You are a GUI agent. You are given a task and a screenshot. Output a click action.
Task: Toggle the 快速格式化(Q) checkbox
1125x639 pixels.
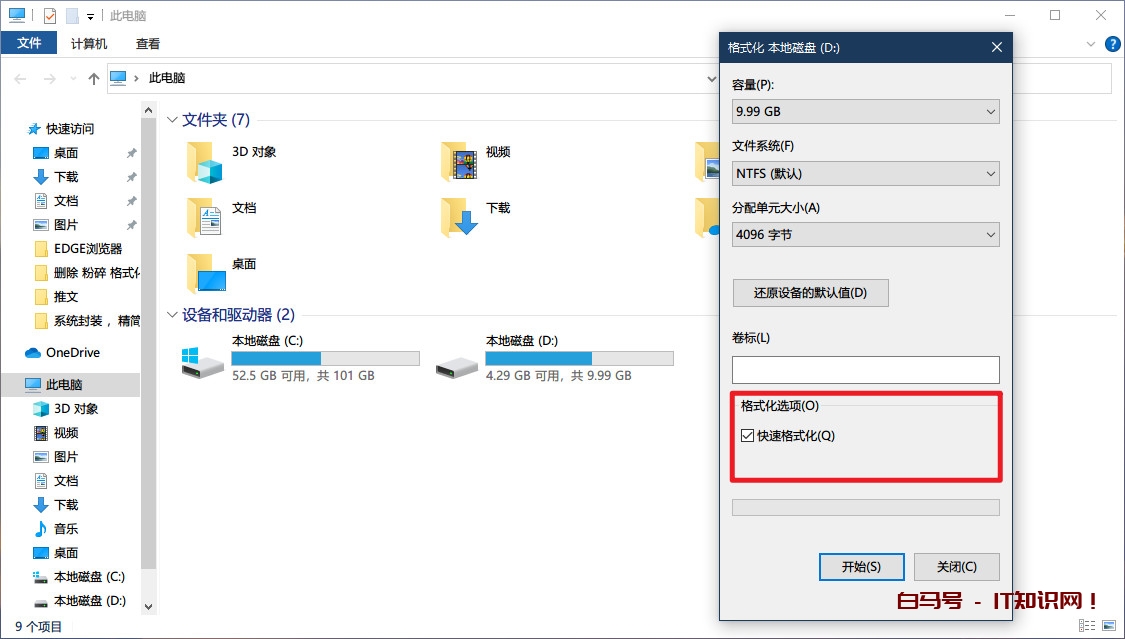748,435
